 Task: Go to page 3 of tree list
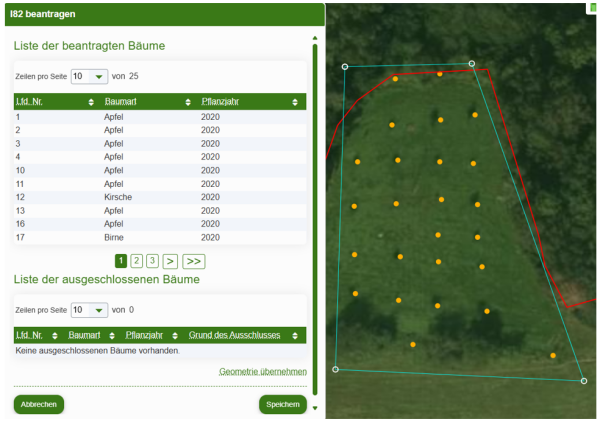[152, 261]
